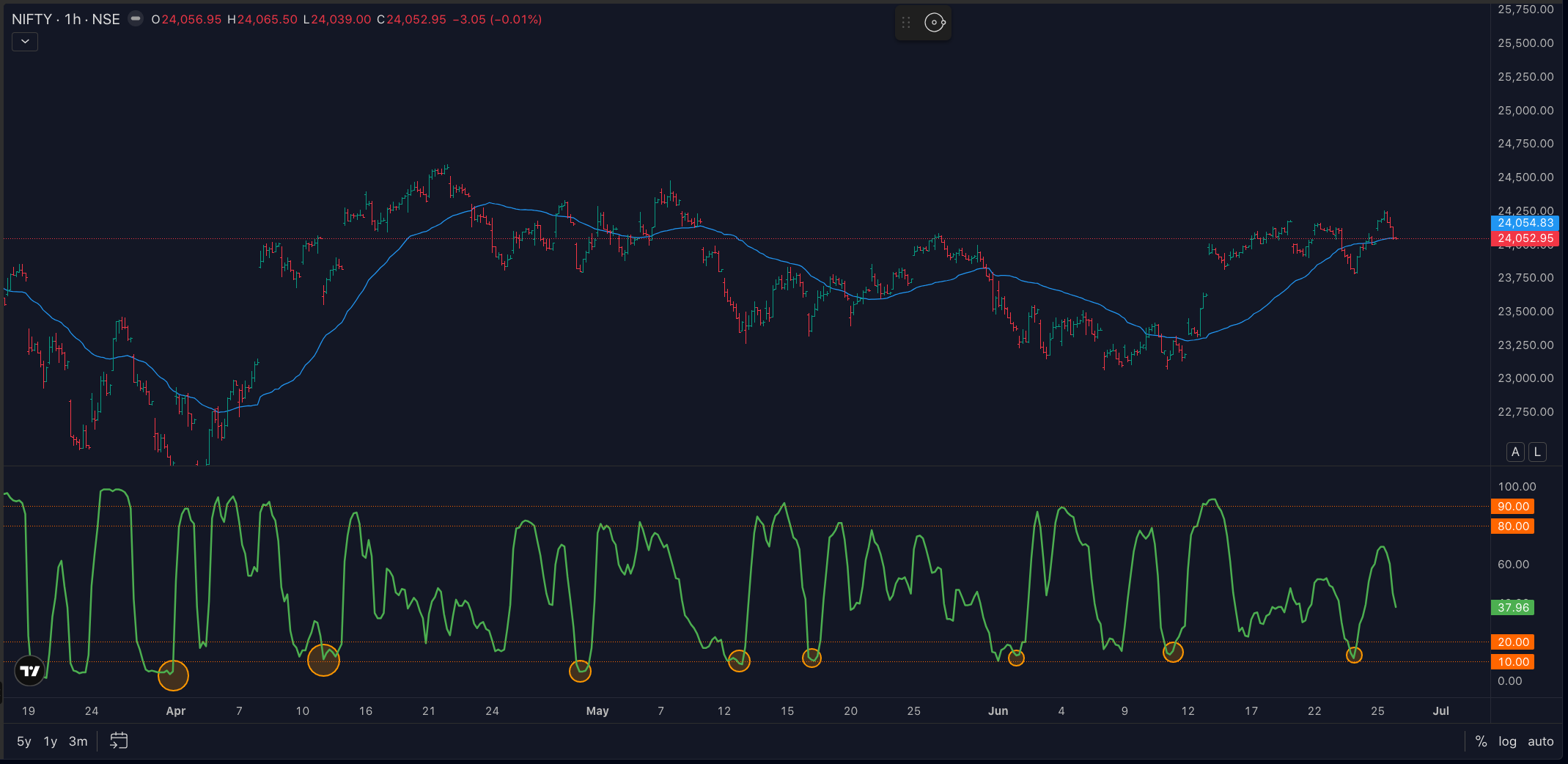This screenshot has height=764, width=1568.
Task: Click the orange 90.00 level label
Action: coord(1513,507)
